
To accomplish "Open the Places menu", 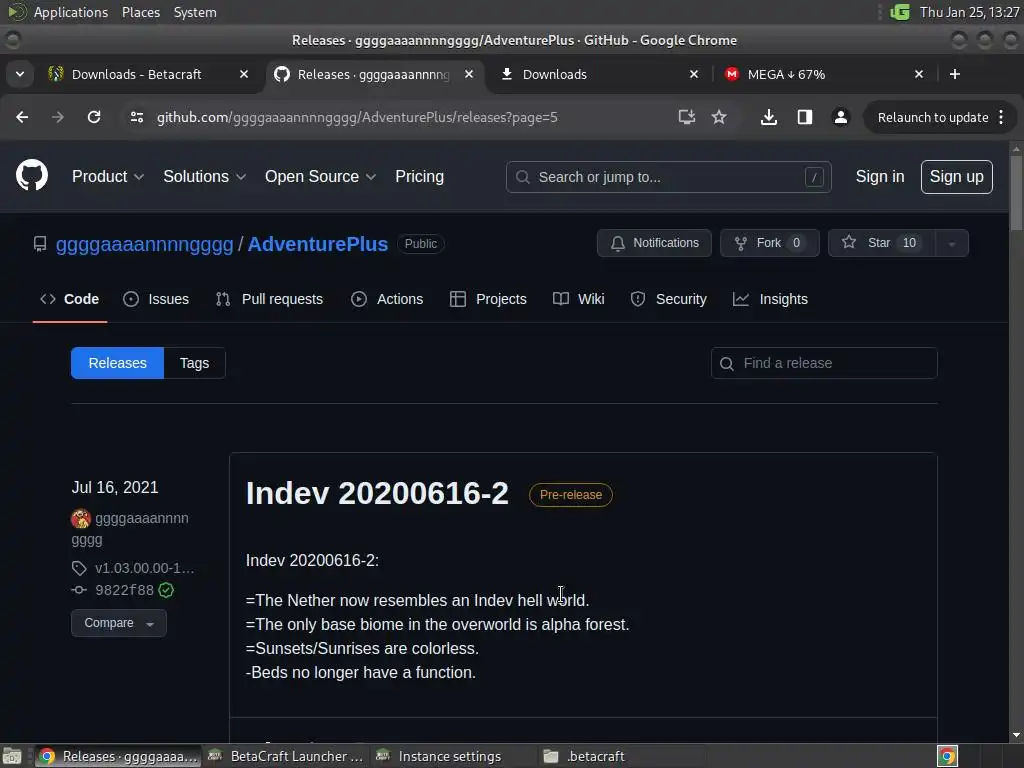I will (x=141, y=12).
